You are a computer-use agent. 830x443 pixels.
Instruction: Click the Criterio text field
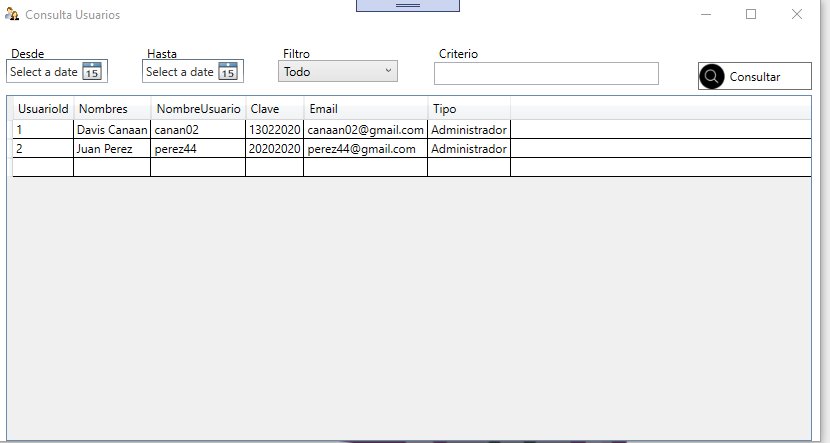pyautogui.click(x=546, y=74)
